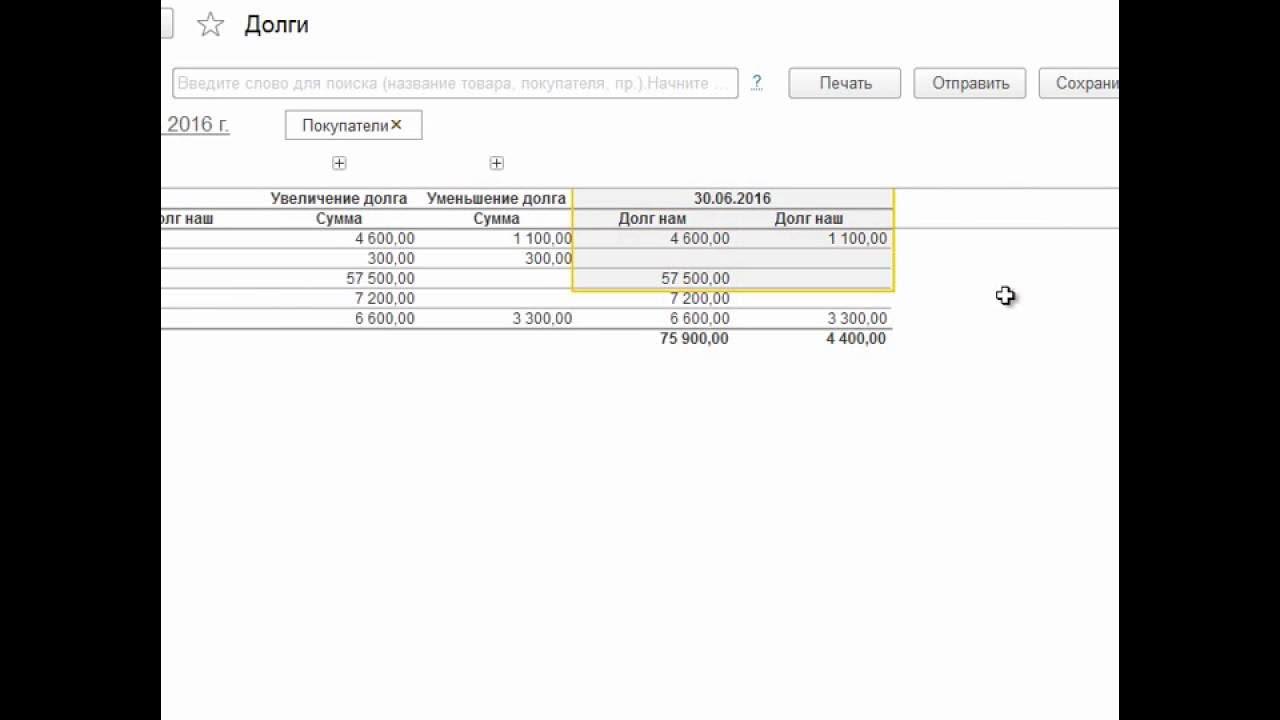Screen dimensions: 1280x720
Task: Select Долг нам header under 30.06.2016
Action: [x=652, y=218]
